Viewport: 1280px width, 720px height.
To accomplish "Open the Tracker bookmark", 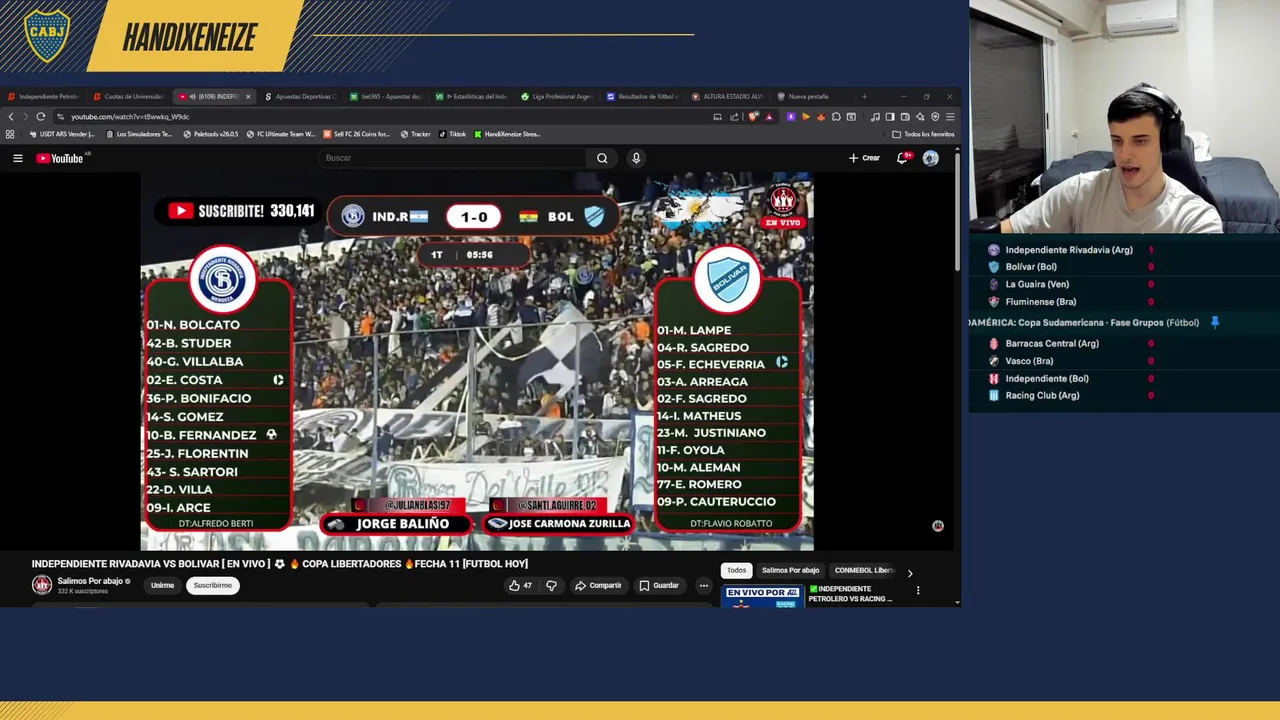I will [416, 134].
